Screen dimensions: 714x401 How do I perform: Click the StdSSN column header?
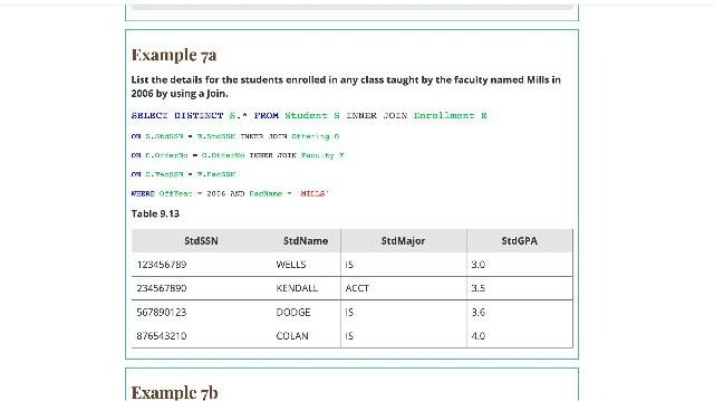pyautogui.click(x=201, y=241)
